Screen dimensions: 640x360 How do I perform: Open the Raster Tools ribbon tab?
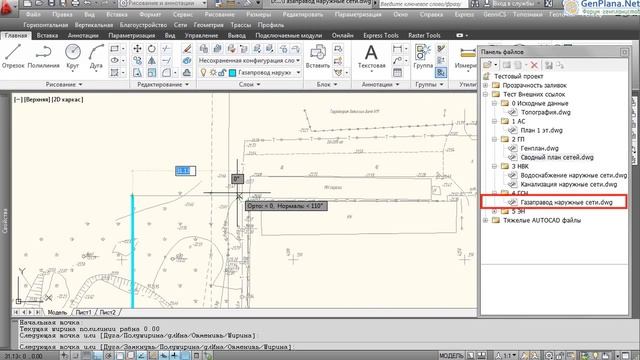[x=424, y=36]
